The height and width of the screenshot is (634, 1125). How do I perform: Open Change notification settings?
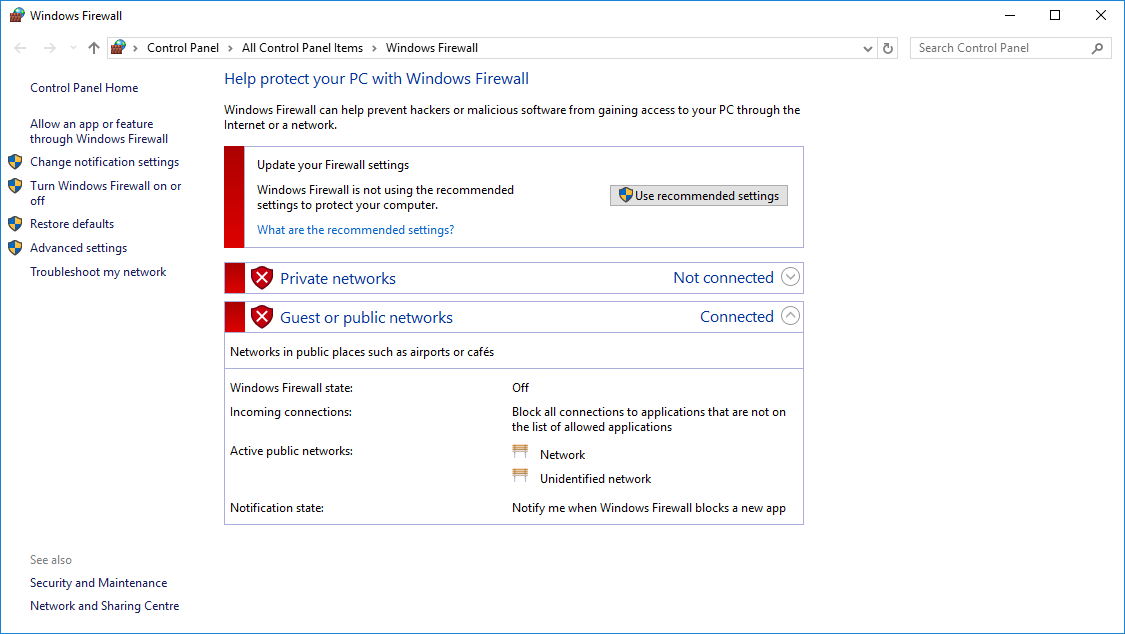tap(105, 162)
